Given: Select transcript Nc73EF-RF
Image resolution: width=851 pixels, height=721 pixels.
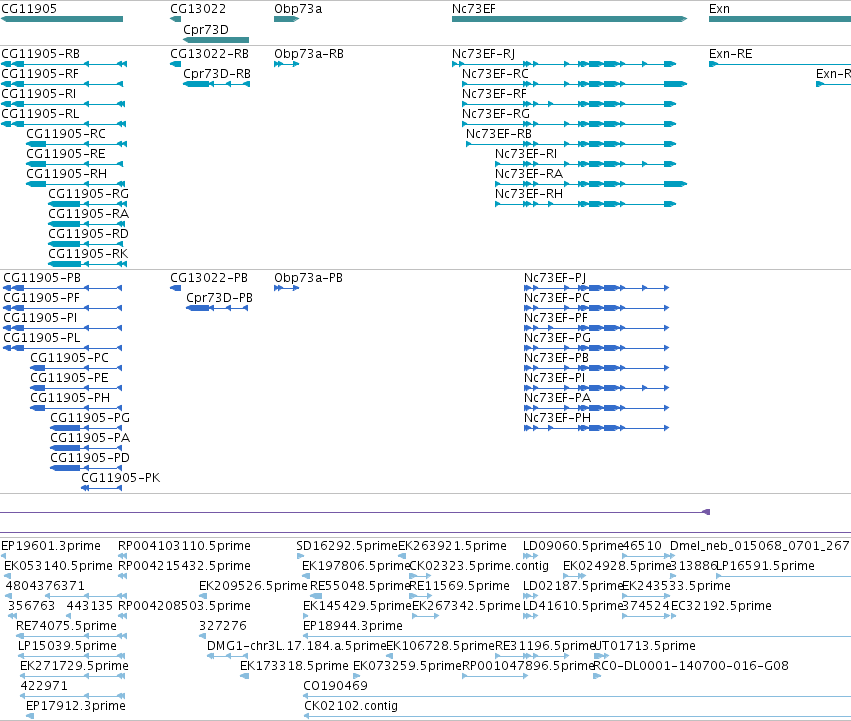Looking at the screenshot, I should pos(569,104).
